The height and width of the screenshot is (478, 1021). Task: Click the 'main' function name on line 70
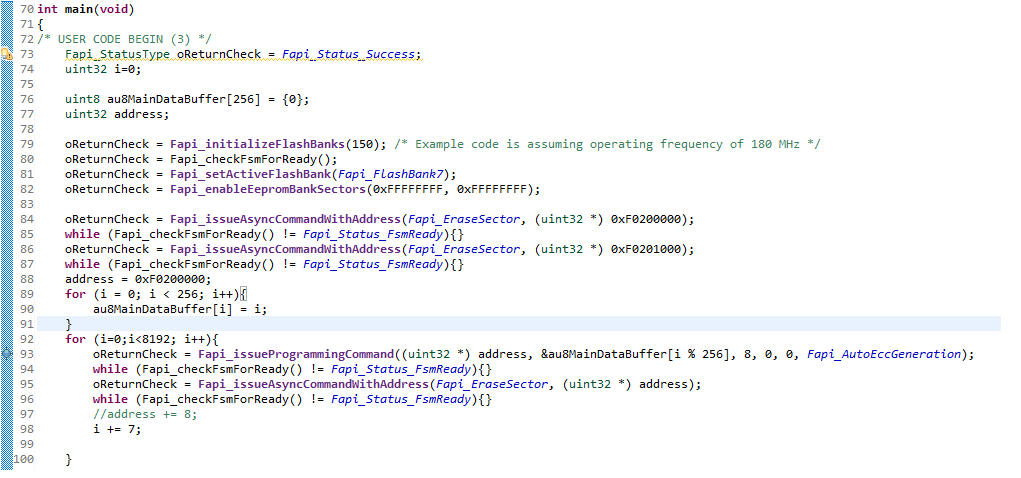(78, 9)
